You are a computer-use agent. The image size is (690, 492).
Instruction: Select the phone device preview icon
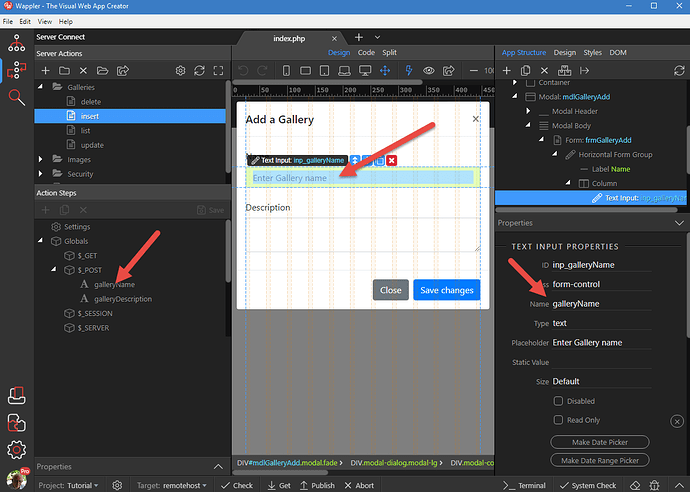point(286,70)
